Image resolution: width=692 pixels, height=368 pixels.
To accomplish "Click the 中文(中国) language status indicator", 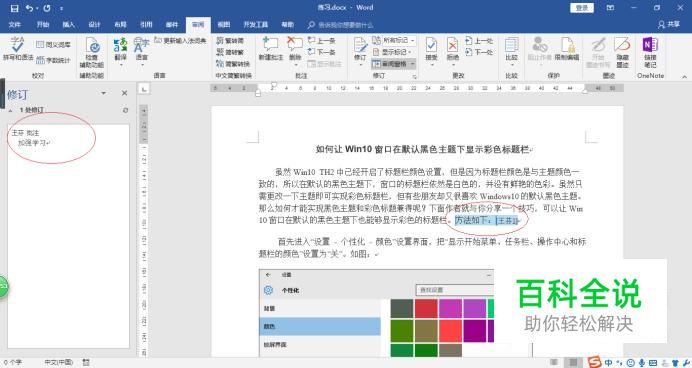I will coord(59,362).
